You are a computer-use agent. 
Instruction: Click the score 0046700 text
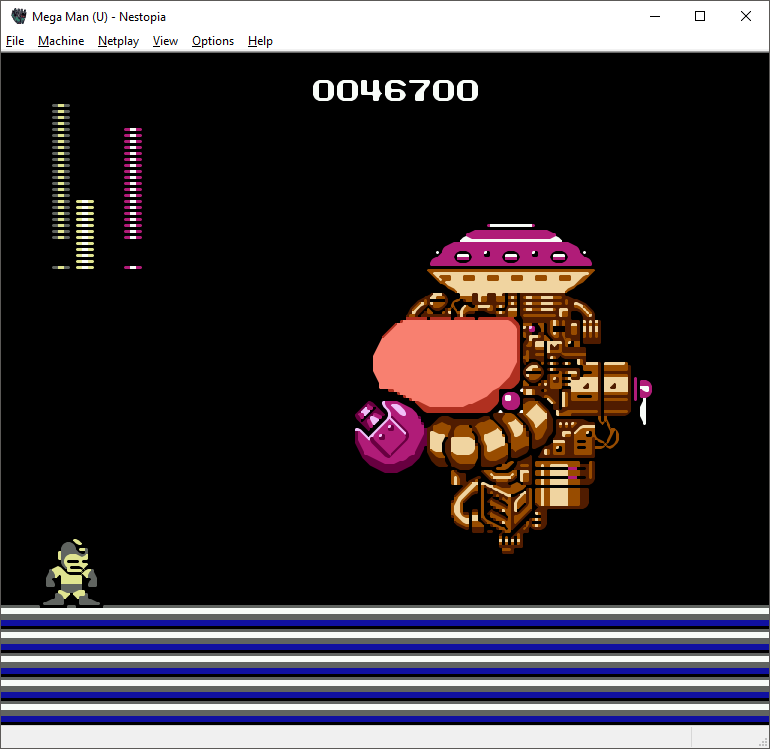pyautogui.click(x=395, y=90)
